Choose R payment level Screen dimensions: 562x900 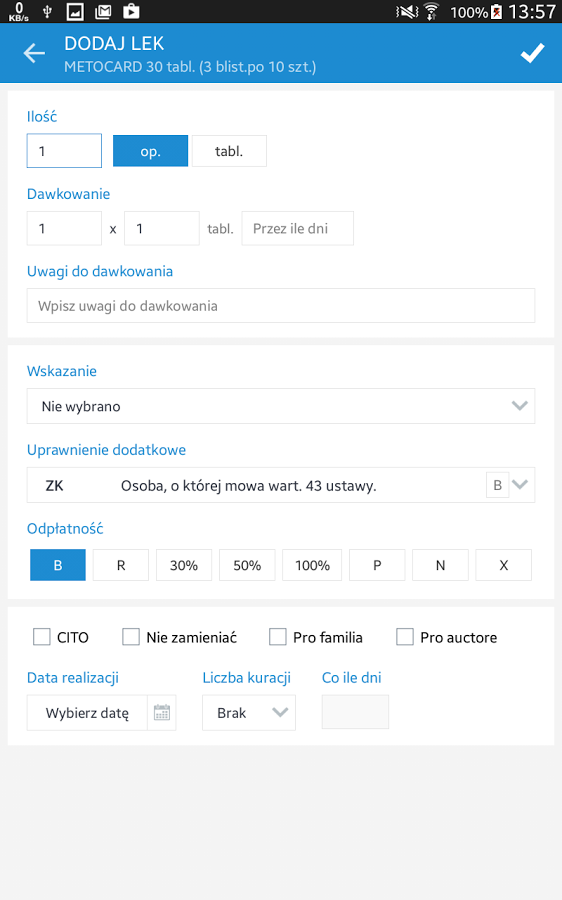pyautogui.click(x=121, y=565)
